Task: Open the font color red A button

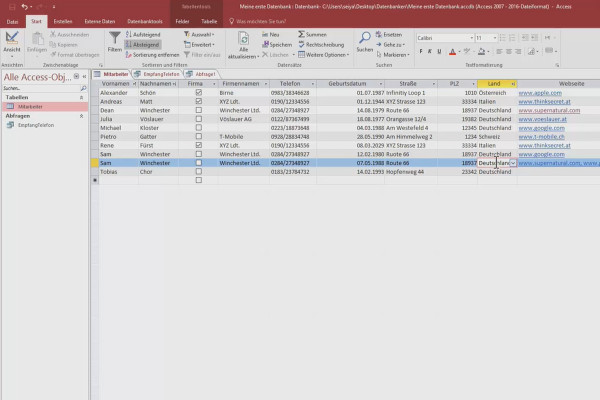Action: tap(452, 51)
